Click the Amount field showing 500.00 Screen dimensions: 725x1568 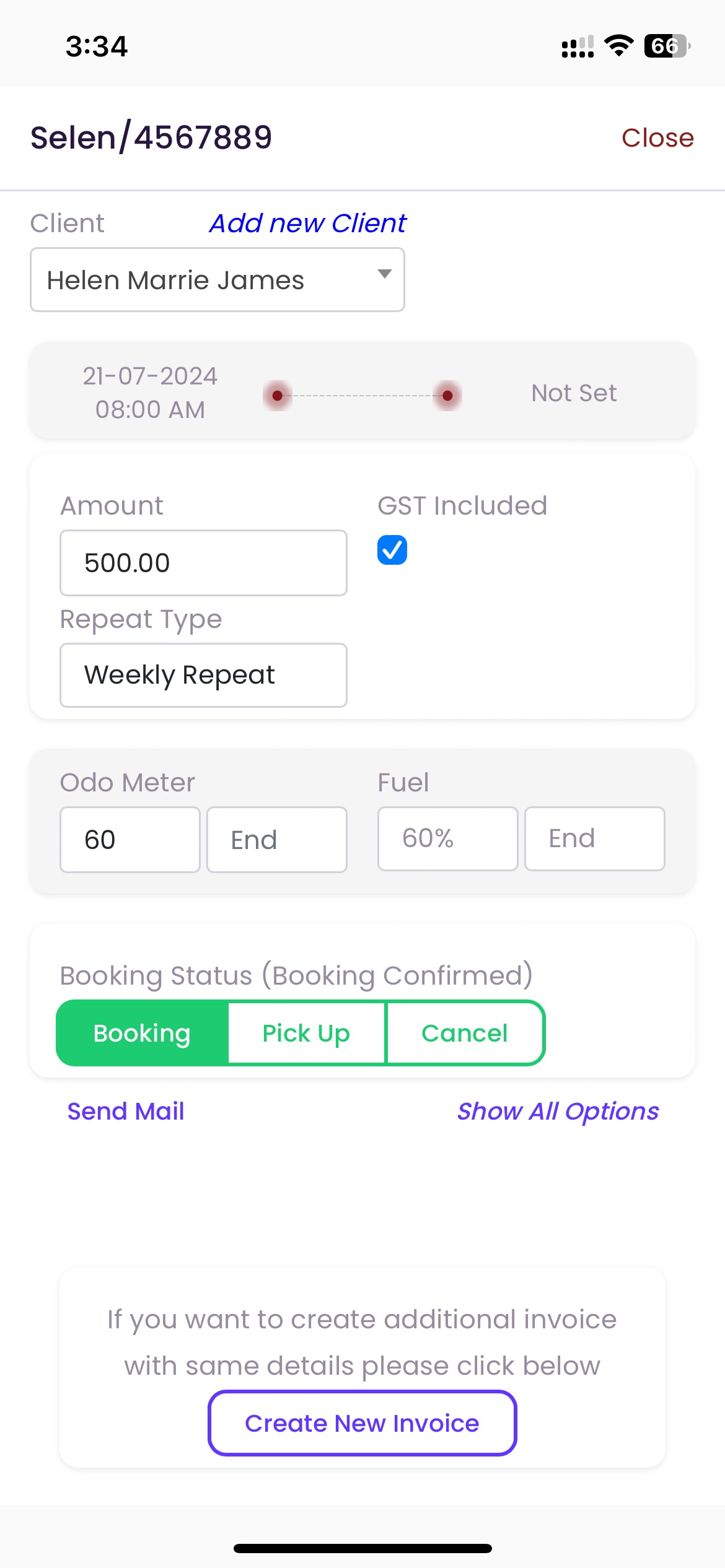(x=203, y=563)
